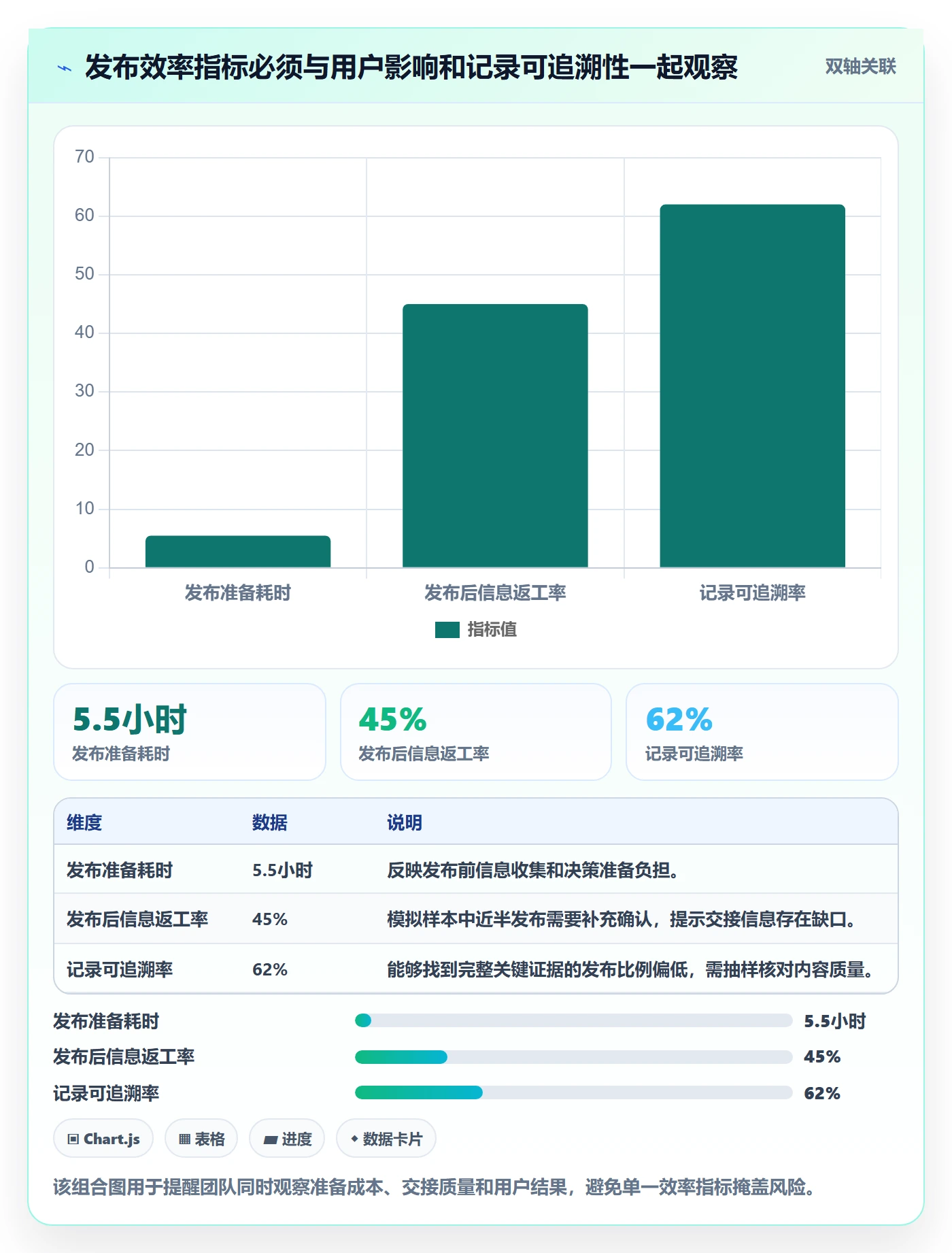Click the square icon in the Chart.js chip
Image resolution: width=952 pixels, height=1253 pixels.
click(x=73, y=1139)
